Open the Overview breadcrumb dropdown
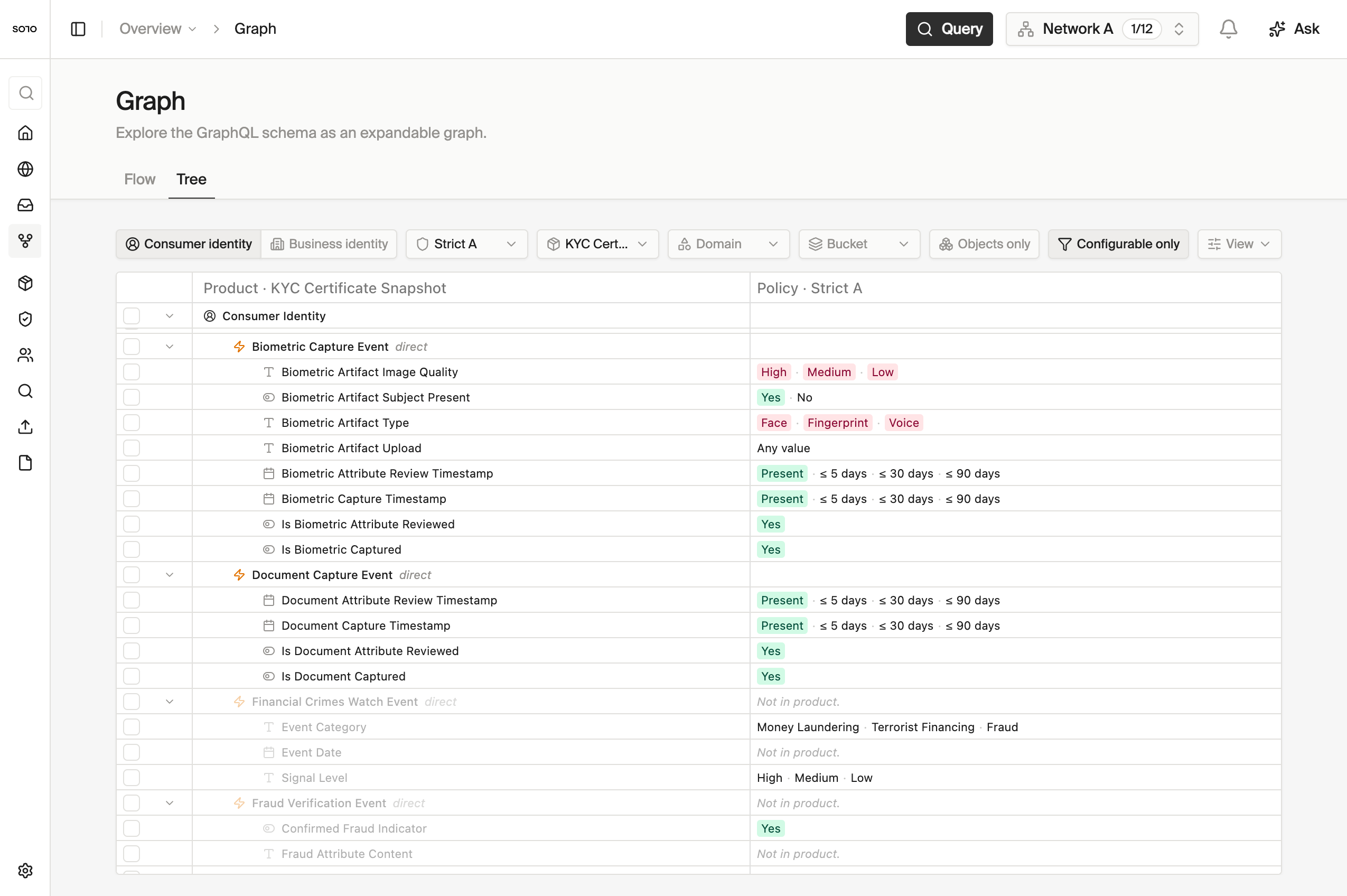 [x=157, y=29]
